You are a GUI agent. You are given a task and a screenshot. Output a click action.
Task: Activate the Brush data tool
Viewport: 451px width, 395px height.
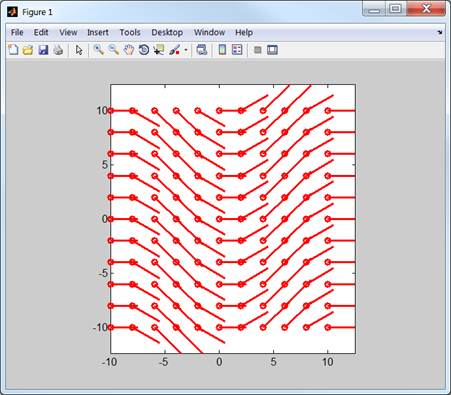[x=174, y=50]
